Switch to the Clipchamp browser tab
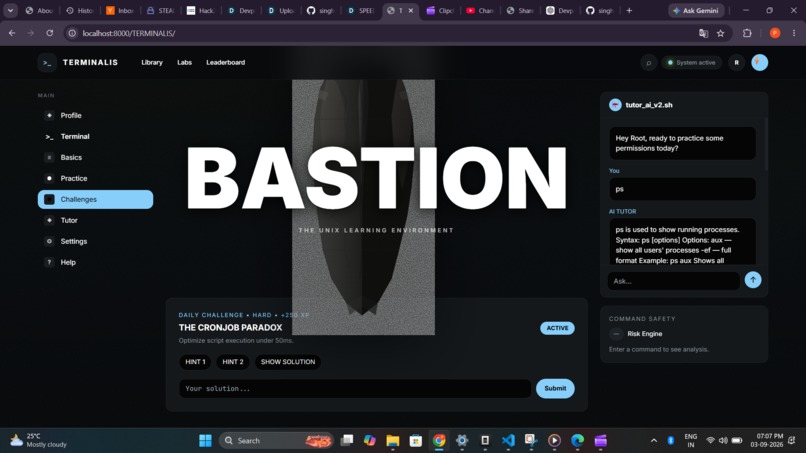The width and height of the screenshot is (806, 453). tap(439, 10)
